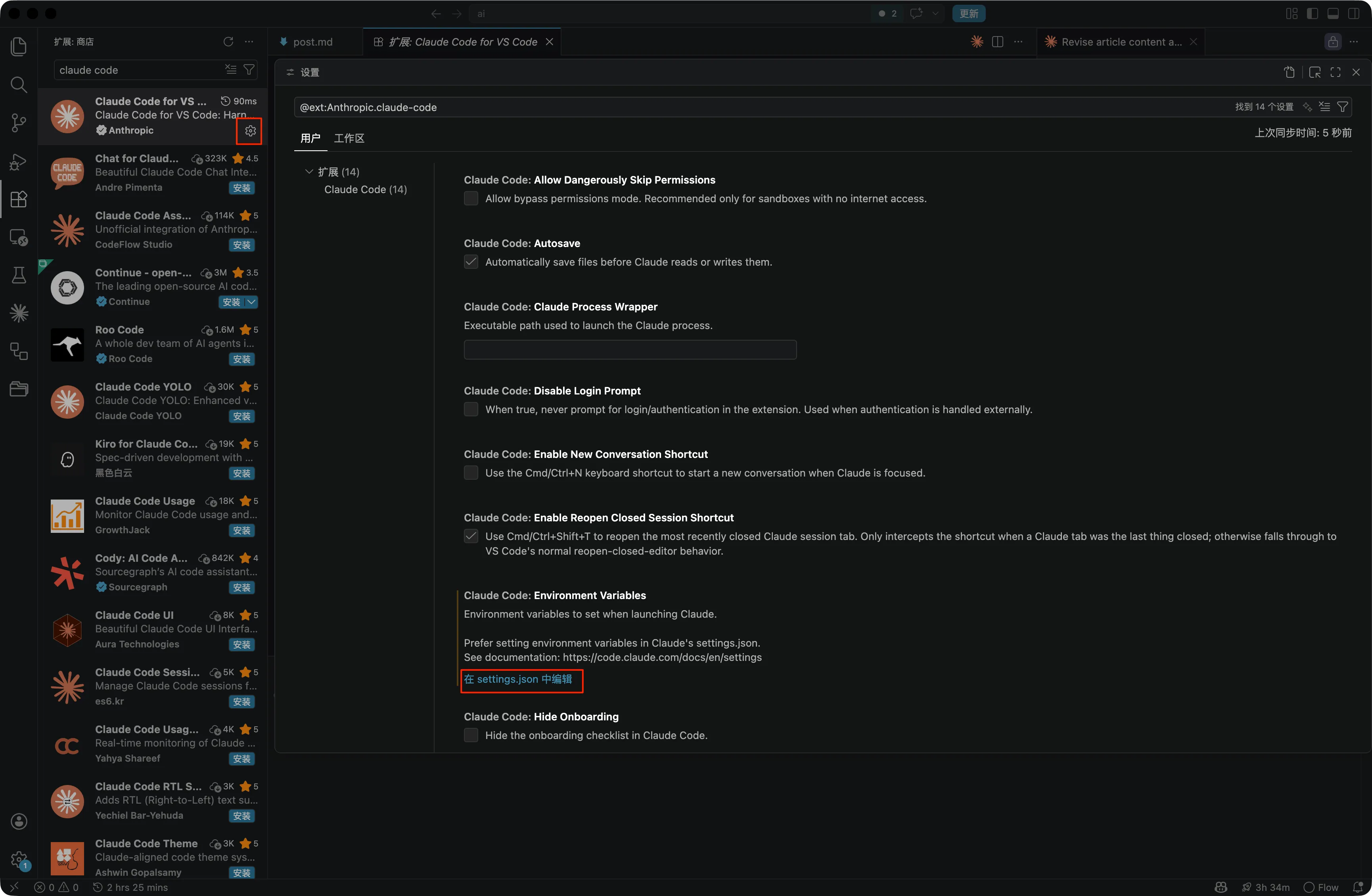The height and width of the screenshot is (896, 1372).
Task: Open the settings search filter funnel
Action: (1343, 107)
